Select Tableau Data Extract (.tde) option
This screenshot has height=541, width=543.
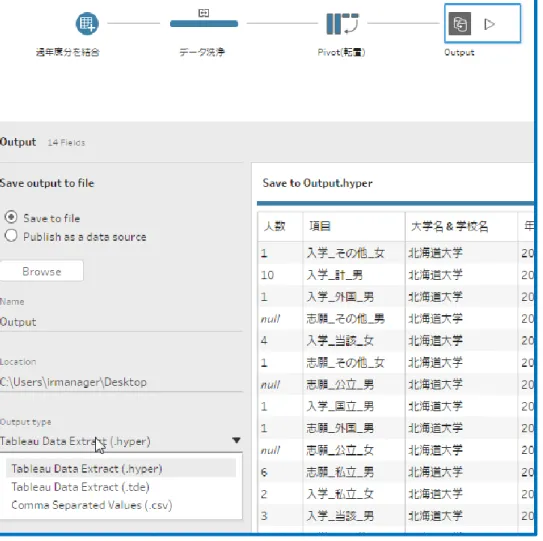coord(121,487)
